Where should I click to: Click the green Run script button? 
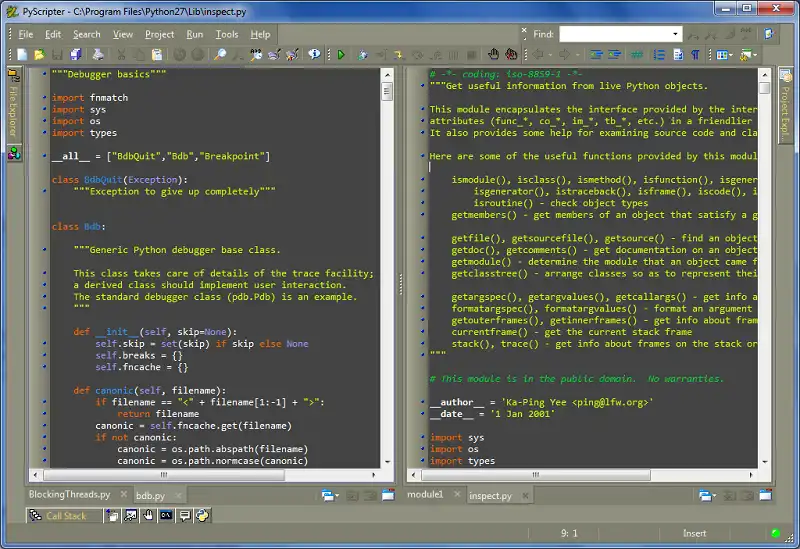(341, 54)
